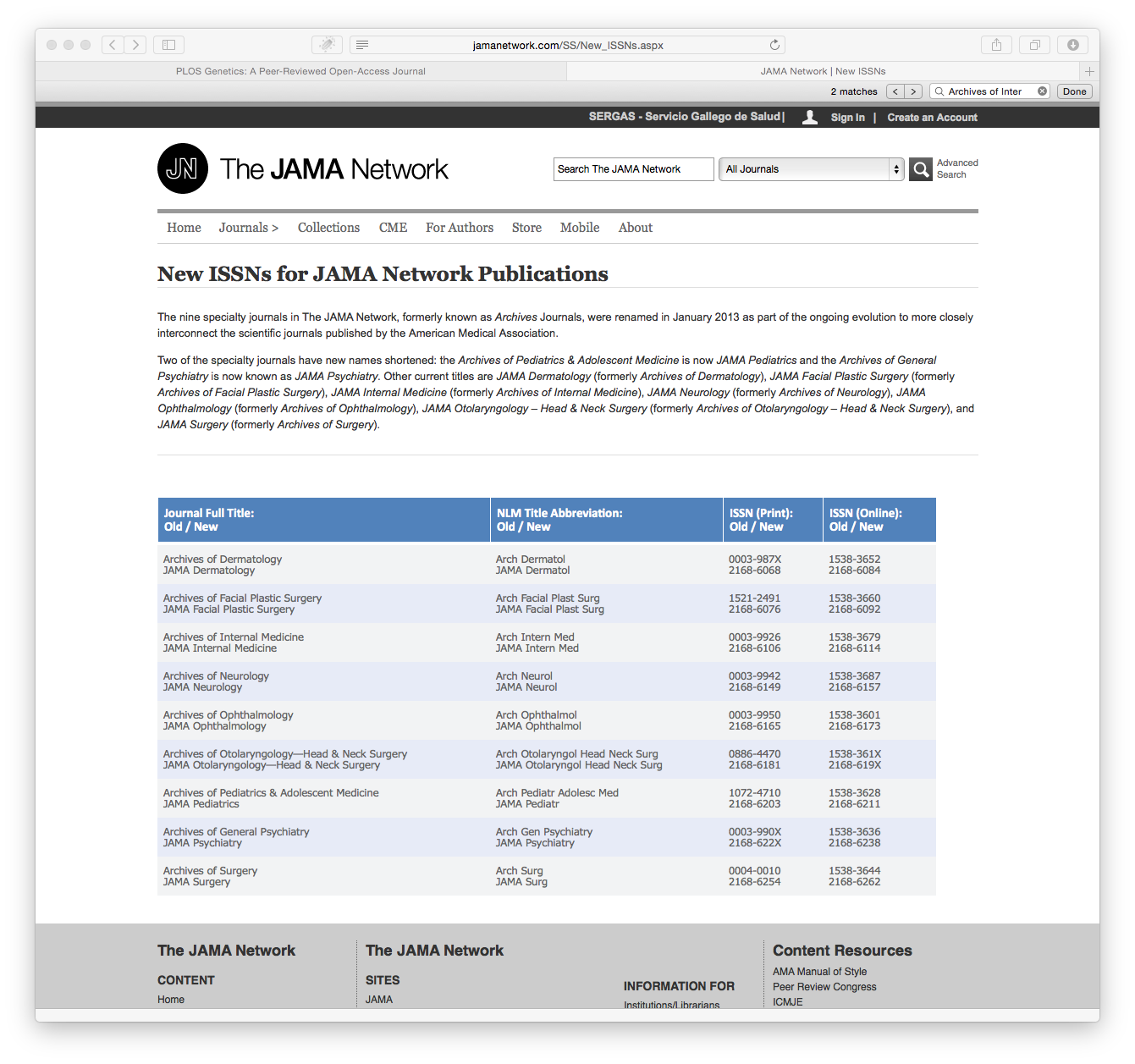This screenshot has height=1064, width=1135.
Task: Toggle Reader view icon in address bar
Action: 362,45
